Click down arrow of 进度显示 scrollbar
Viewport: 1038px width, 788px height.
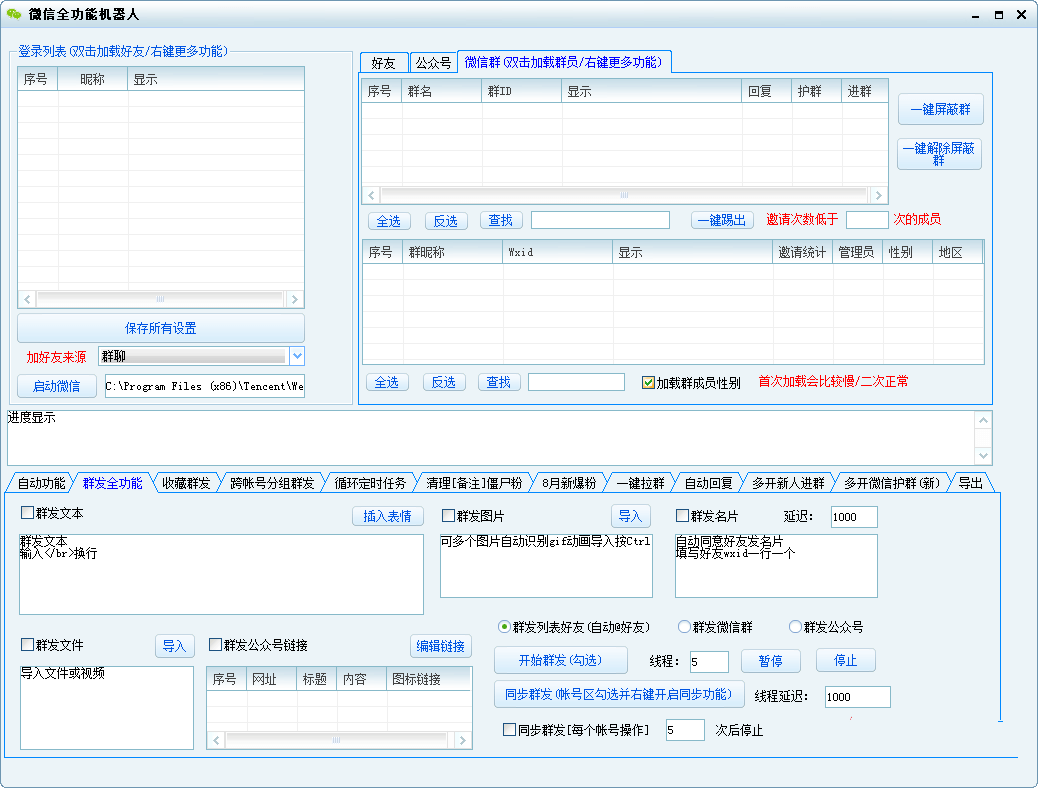[x=983, y=456]
